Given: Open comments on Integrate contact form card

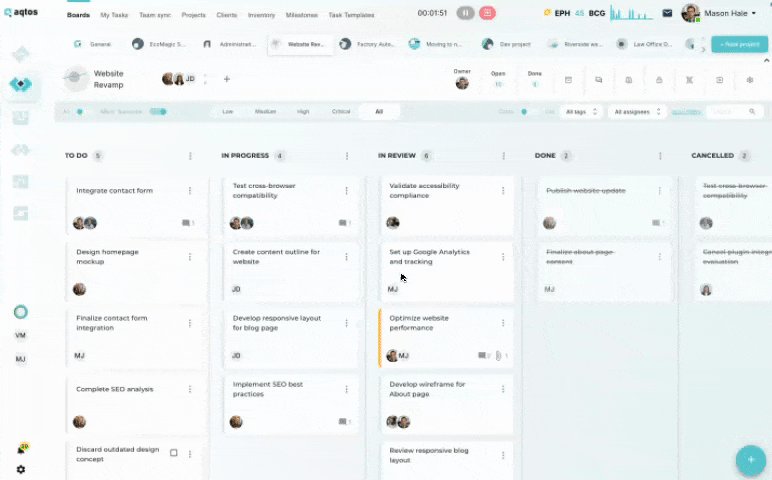Looking at the screenshot, I should [188, 223].
